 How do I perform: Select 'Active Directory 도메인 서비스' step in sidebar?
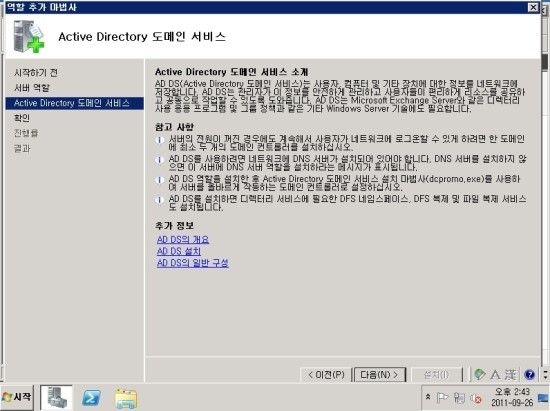pyautogui.click(x=75, y=103)
